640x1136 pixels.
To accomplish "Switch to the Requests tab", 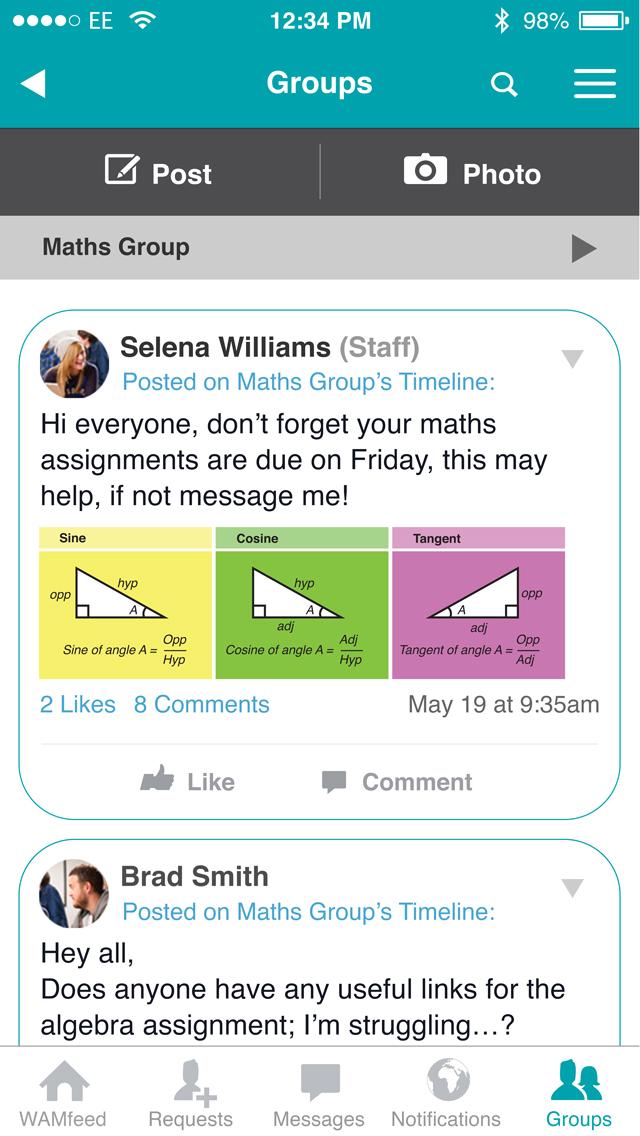I will [190, 1092].
